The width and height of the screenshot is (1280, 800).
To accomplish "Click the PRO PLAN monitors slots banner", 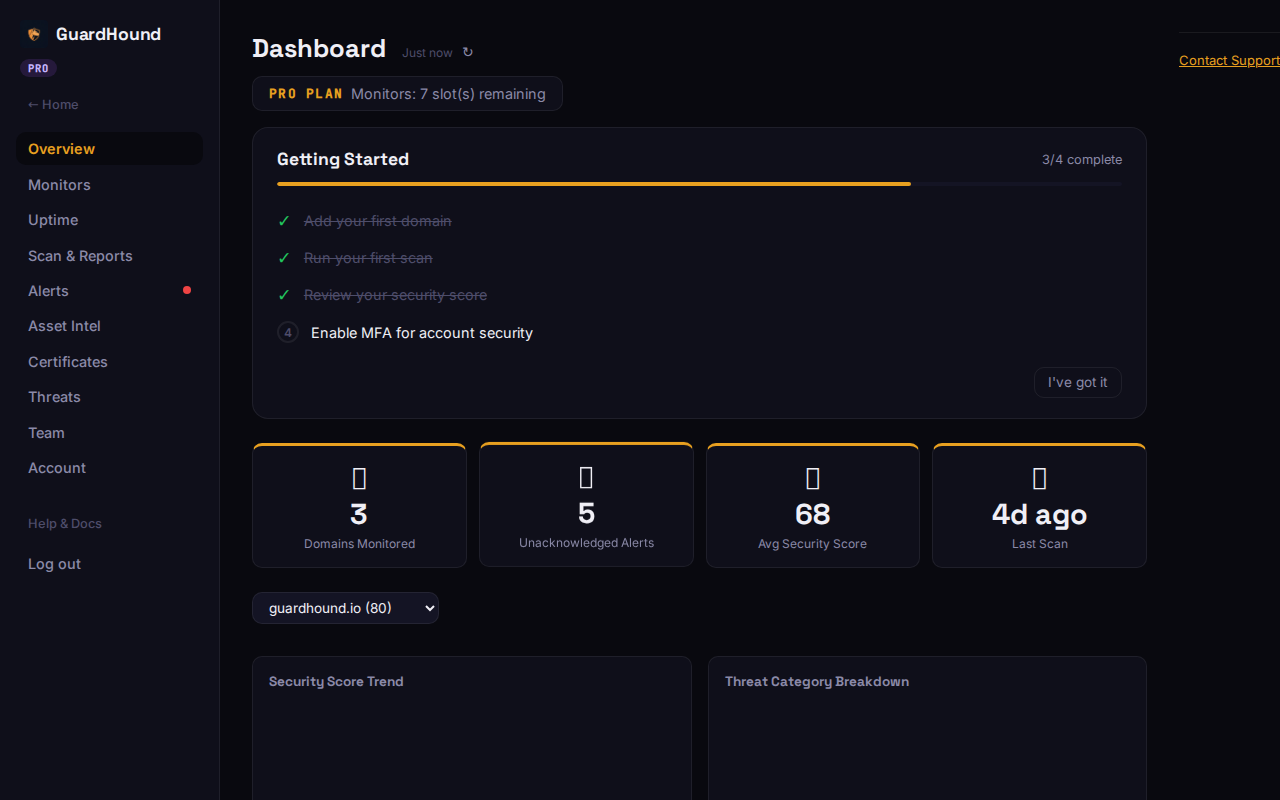I will point(407,94).
